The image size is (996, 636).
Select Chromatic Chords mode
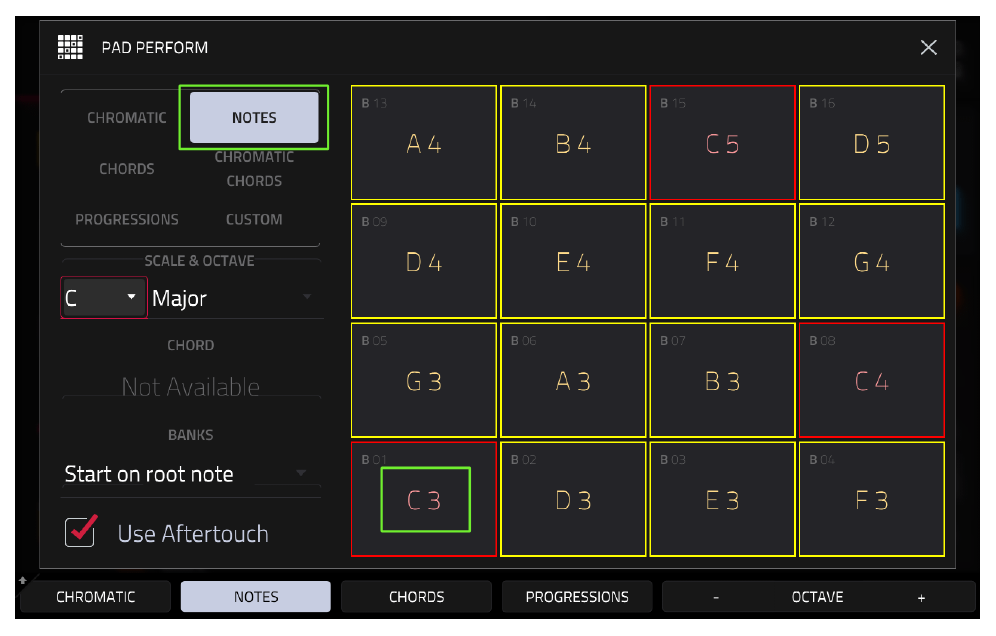254,169
